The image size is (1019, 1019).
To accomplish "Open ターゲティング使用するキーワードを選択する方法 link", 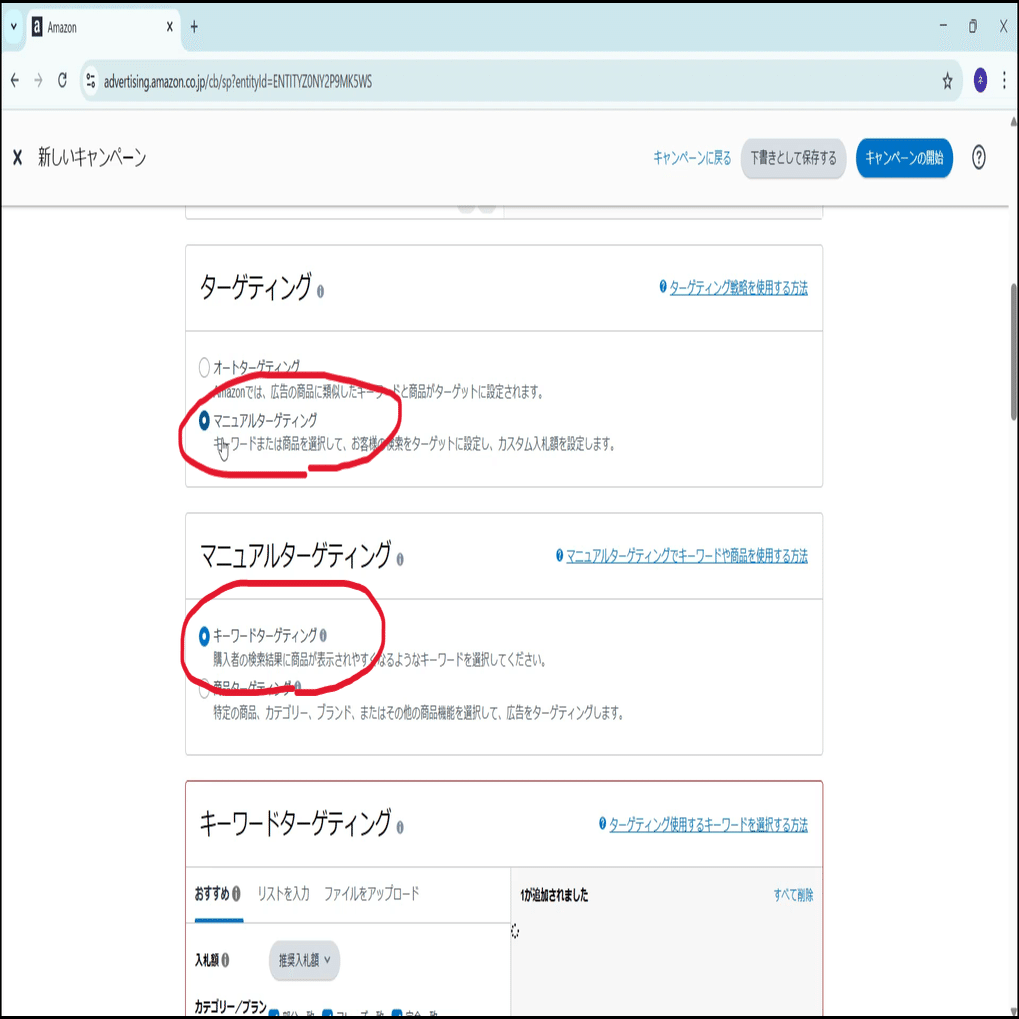I will (x=708, y=825).
